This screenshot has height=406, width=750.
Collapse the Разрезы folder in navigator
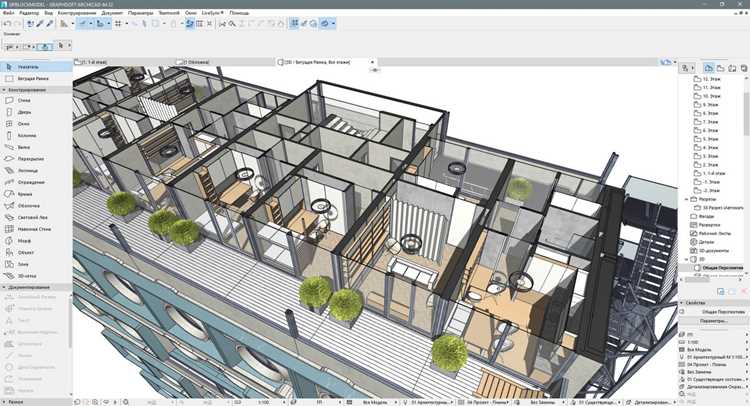[x=687, y=199]
